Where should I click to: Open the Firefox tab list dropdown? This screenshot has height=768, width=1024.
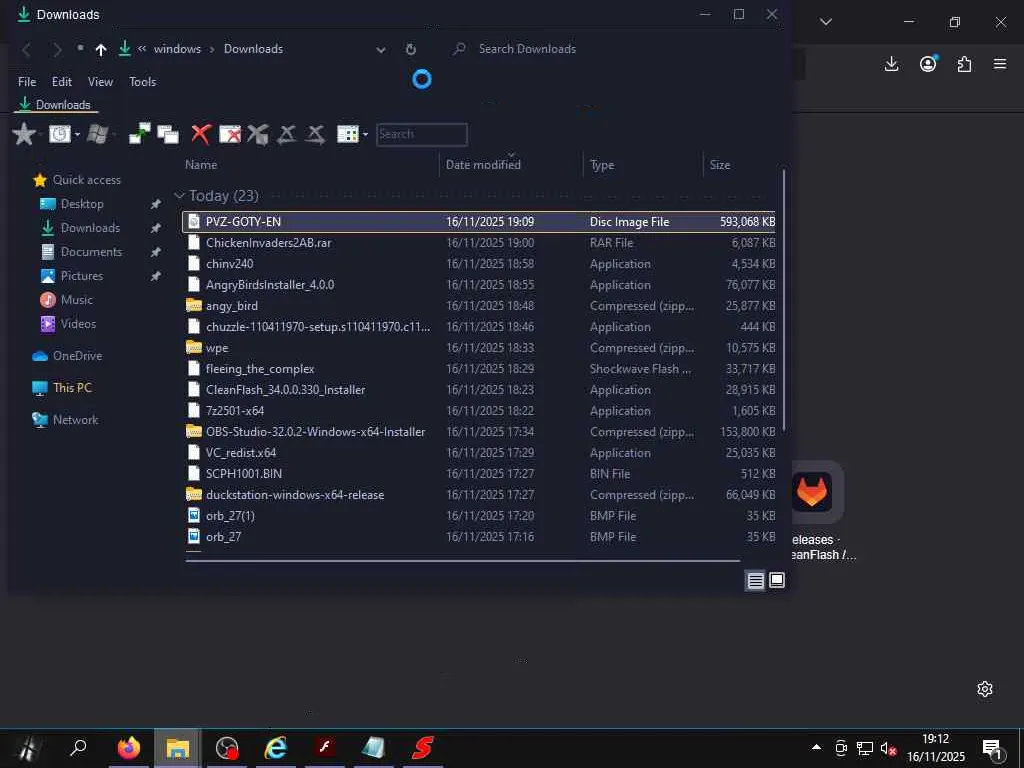[x=825, y=22]
